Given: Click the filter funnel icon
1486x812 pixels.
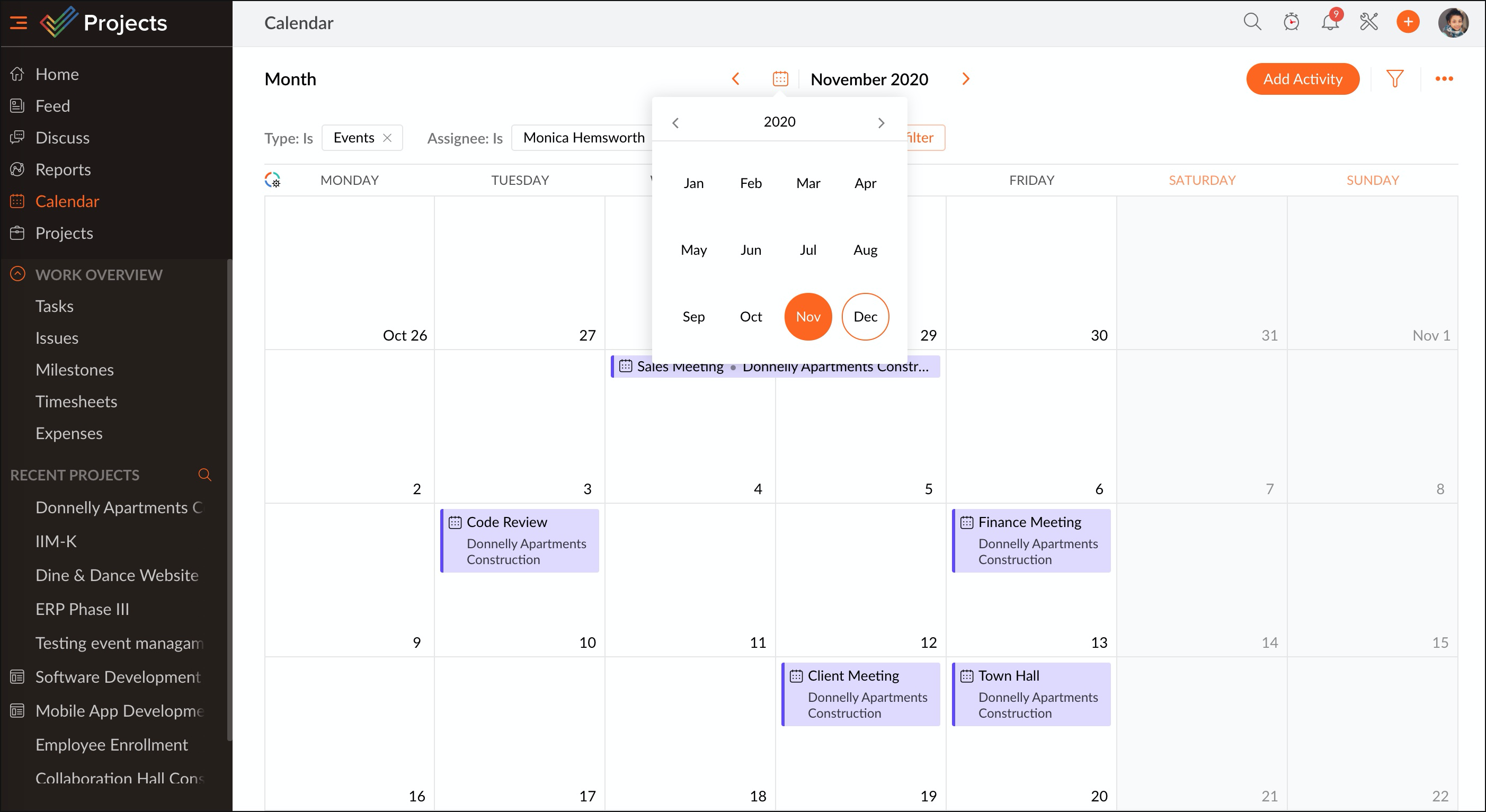Looking at the screenshot, I should 1394,79.
